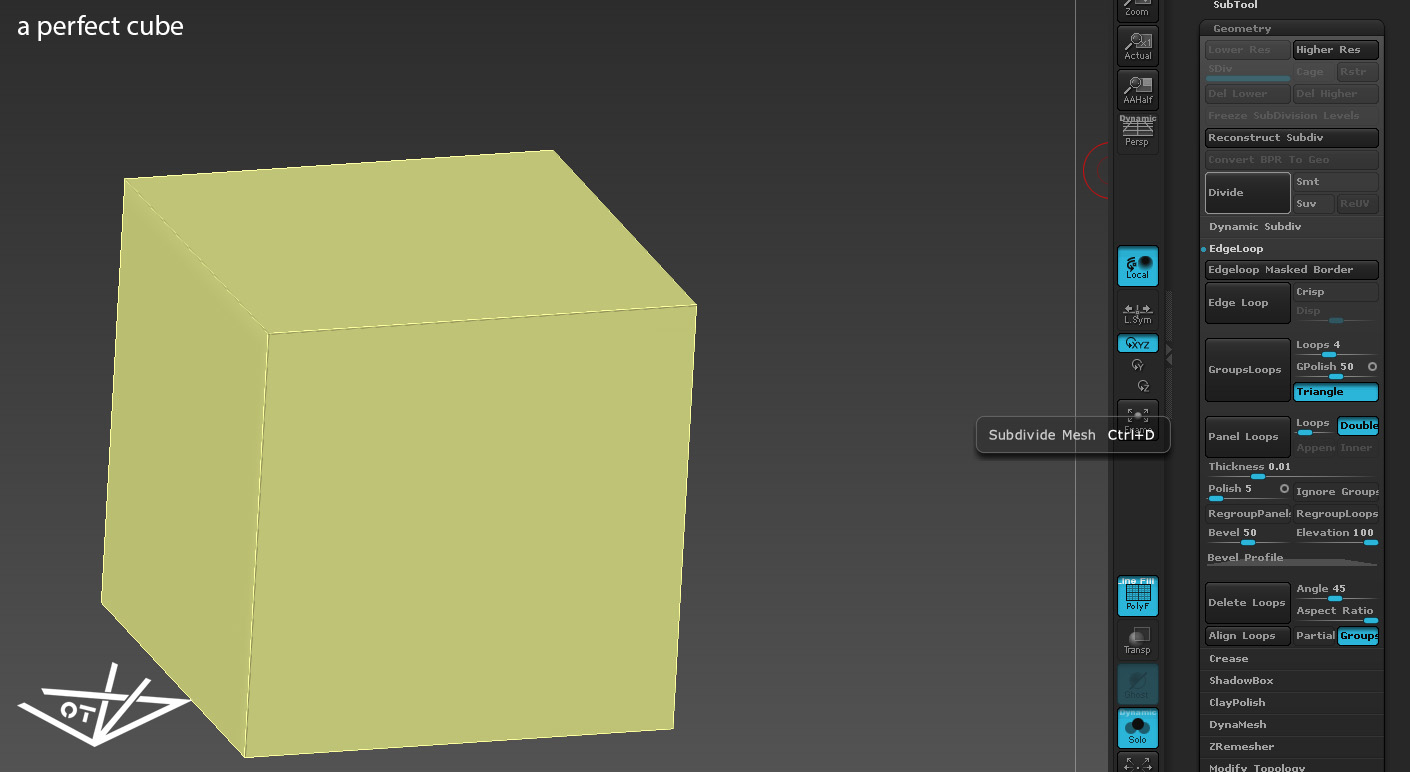Expand the Crease section
The height and width of the screenshot is (772, 1410).
[1228, 659]
